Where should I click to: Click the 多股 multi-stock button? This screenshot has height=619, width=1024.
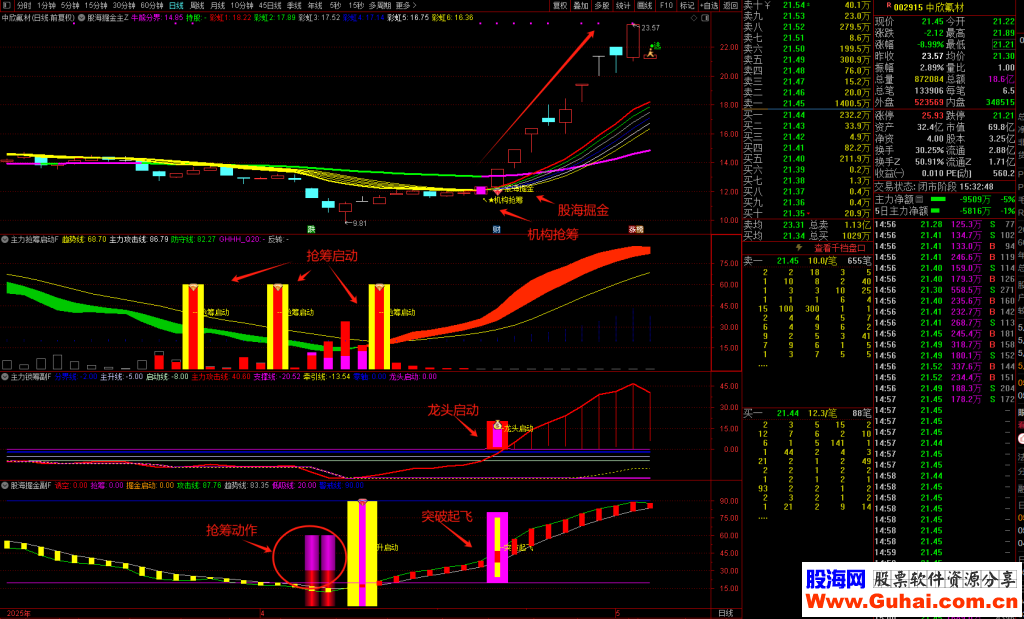point(602,5)
